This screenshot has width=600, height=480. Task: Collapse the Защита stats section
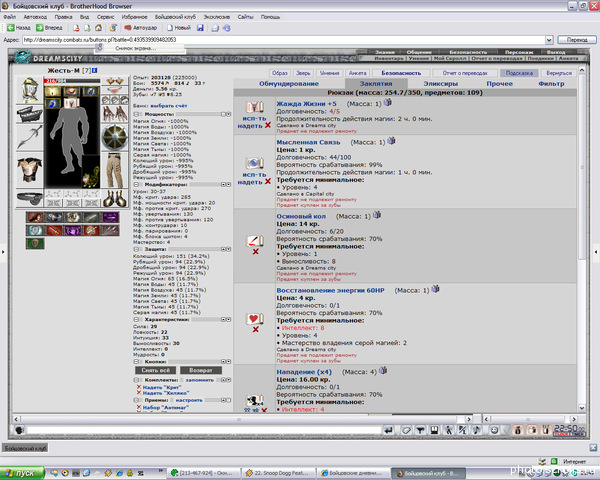click(x=136, y=249)
